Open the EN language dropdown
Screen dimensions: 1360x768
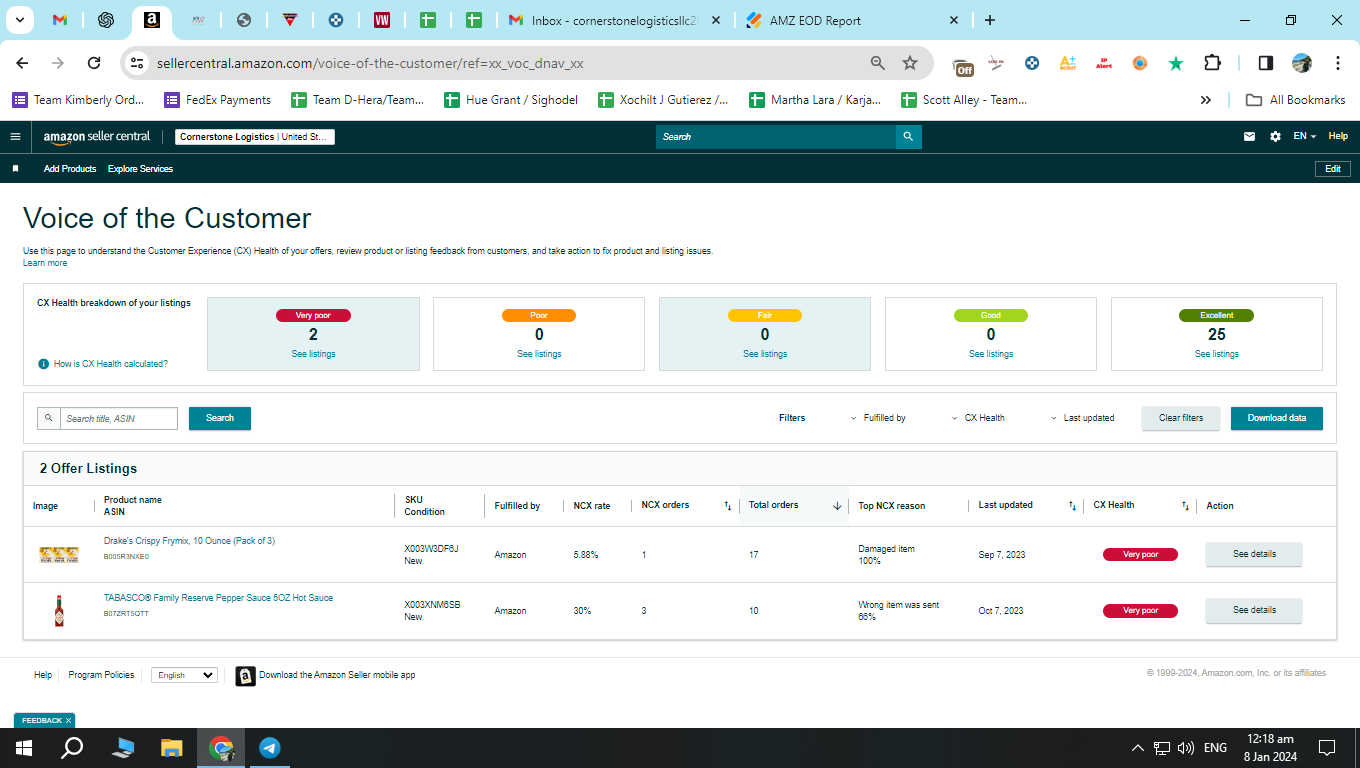coord(1304,137)
